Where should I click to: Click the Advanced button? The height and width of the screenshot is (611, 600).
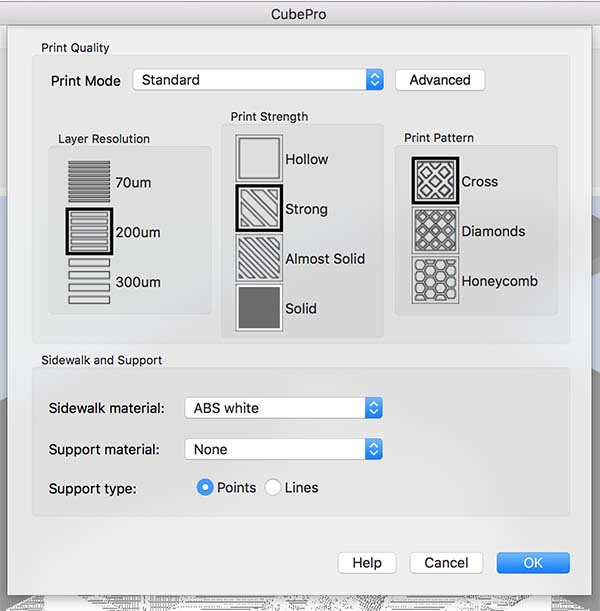tap(440, 80)
